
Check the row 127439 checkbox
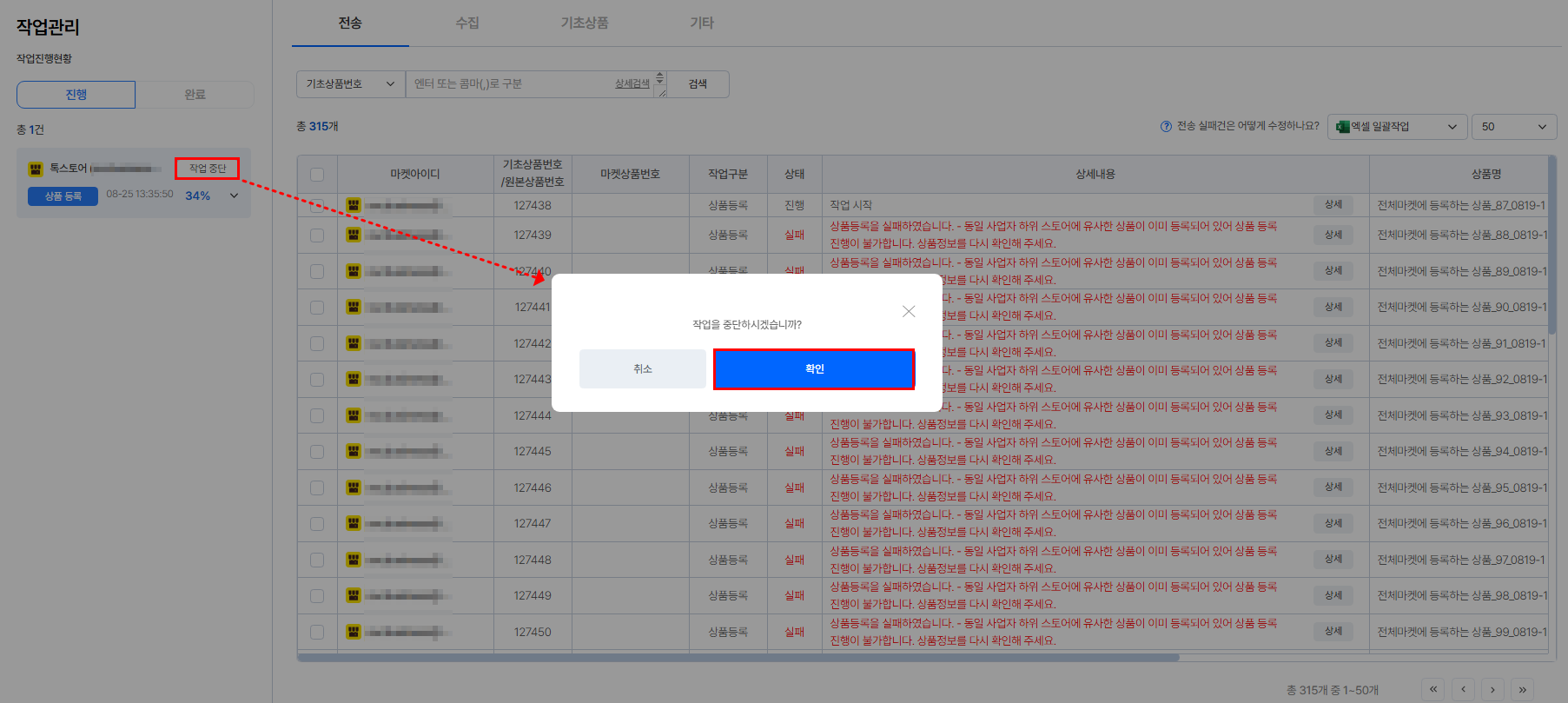317,235
